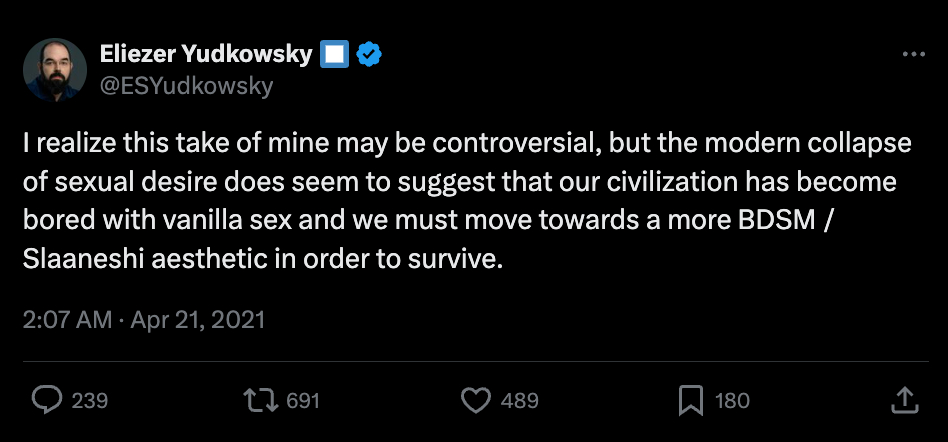Click the blue verified checkmark badge
The height and width of the screenshot is (442, 948).
369,55
